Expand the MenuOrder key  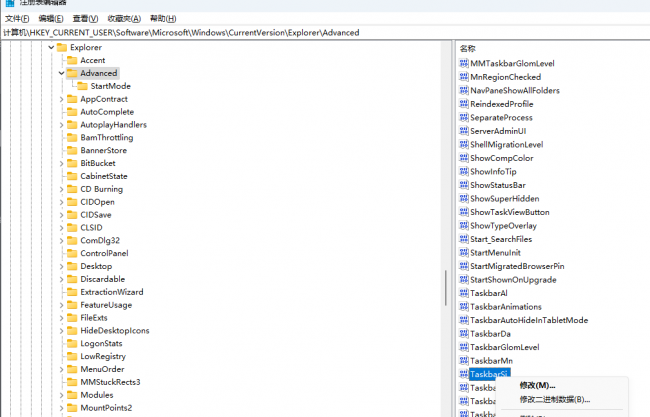click(x=61, y=369)
